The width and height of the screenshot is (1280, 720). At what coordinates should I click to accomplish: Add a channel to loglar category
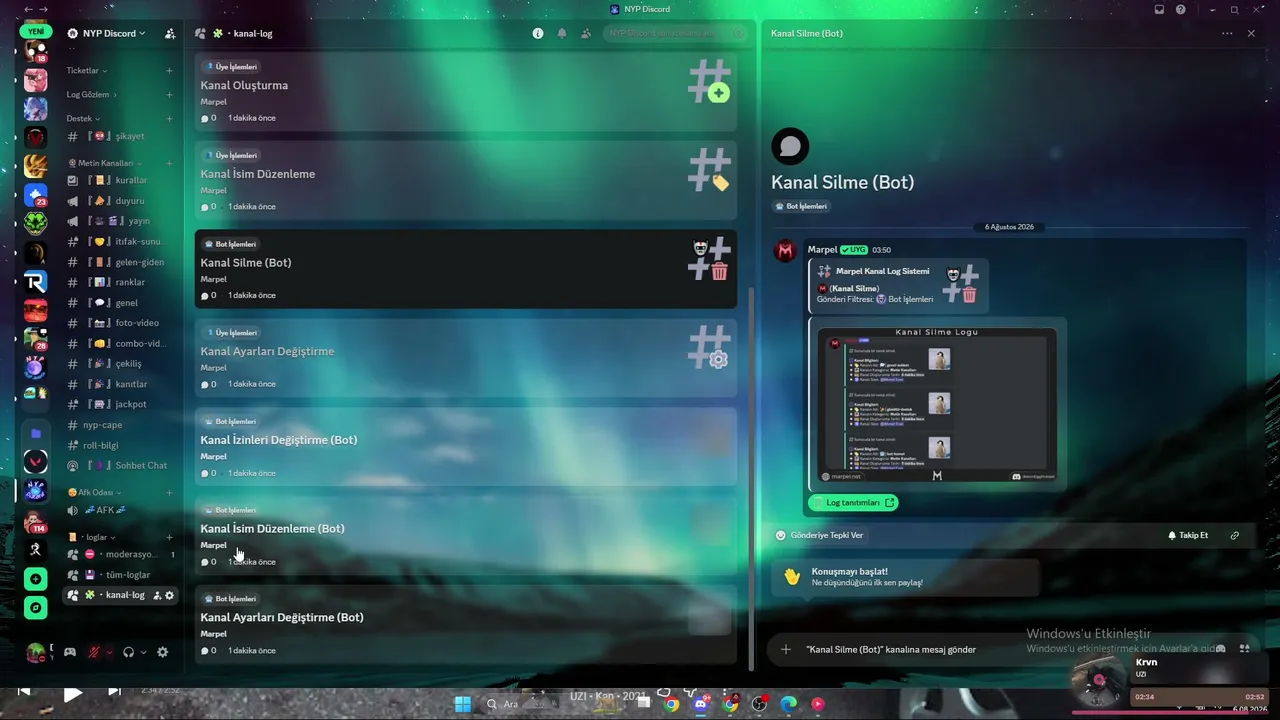(x=169, y=537)
